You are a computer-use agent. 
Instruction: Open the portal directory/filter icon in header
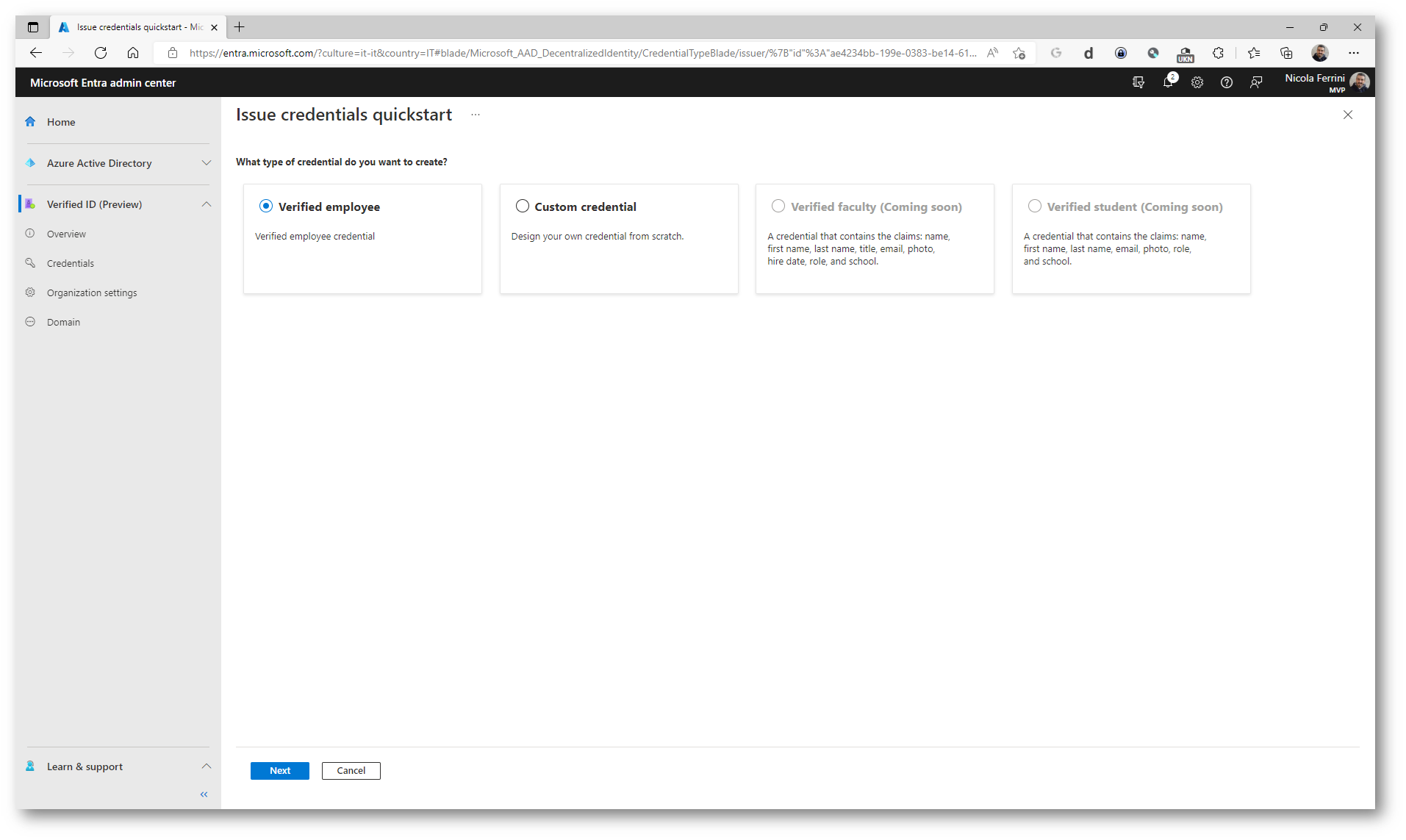[1138, 82]
